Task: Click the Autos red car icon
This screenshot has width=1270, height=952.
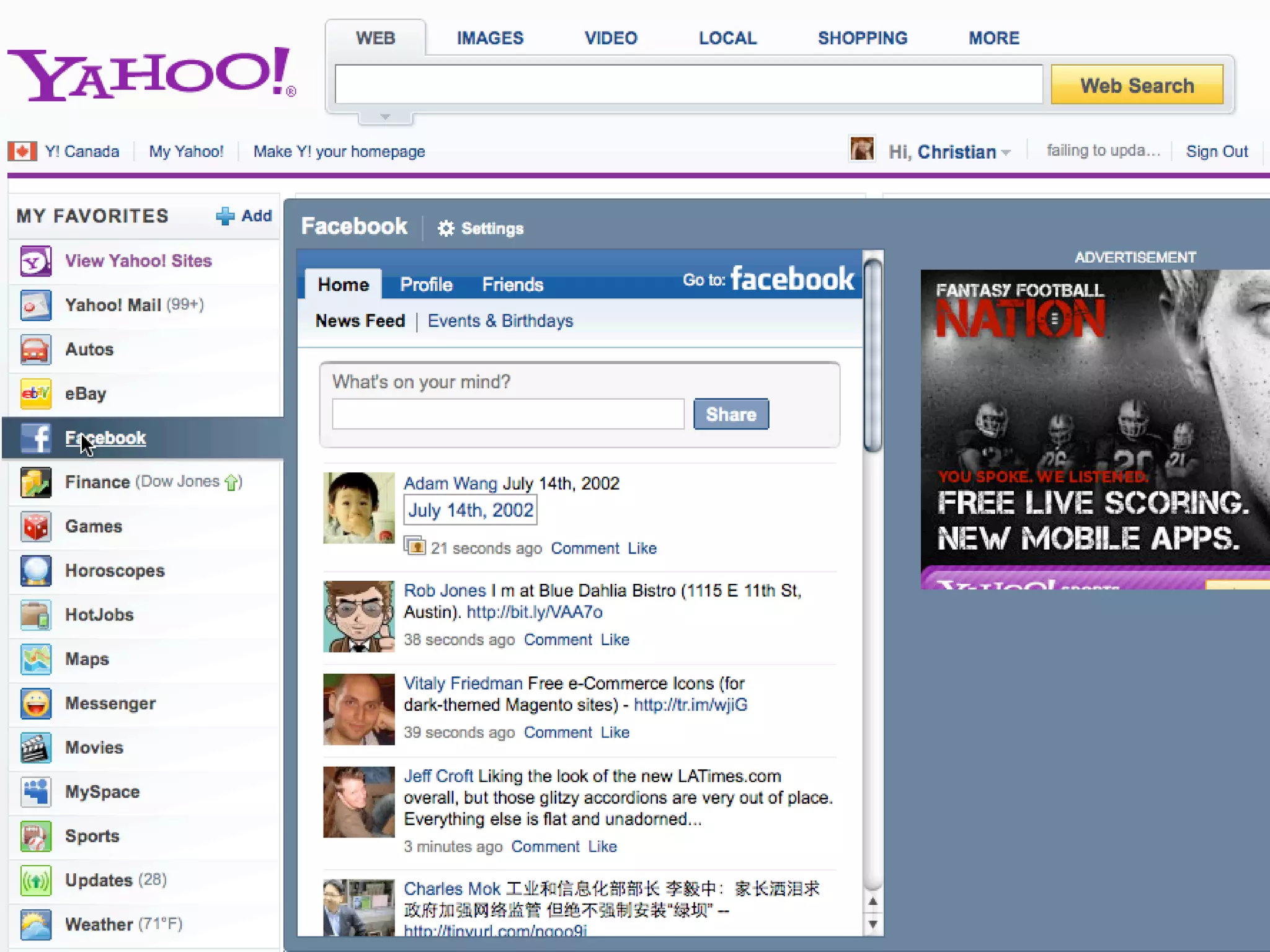Action: tap(35, 350)
